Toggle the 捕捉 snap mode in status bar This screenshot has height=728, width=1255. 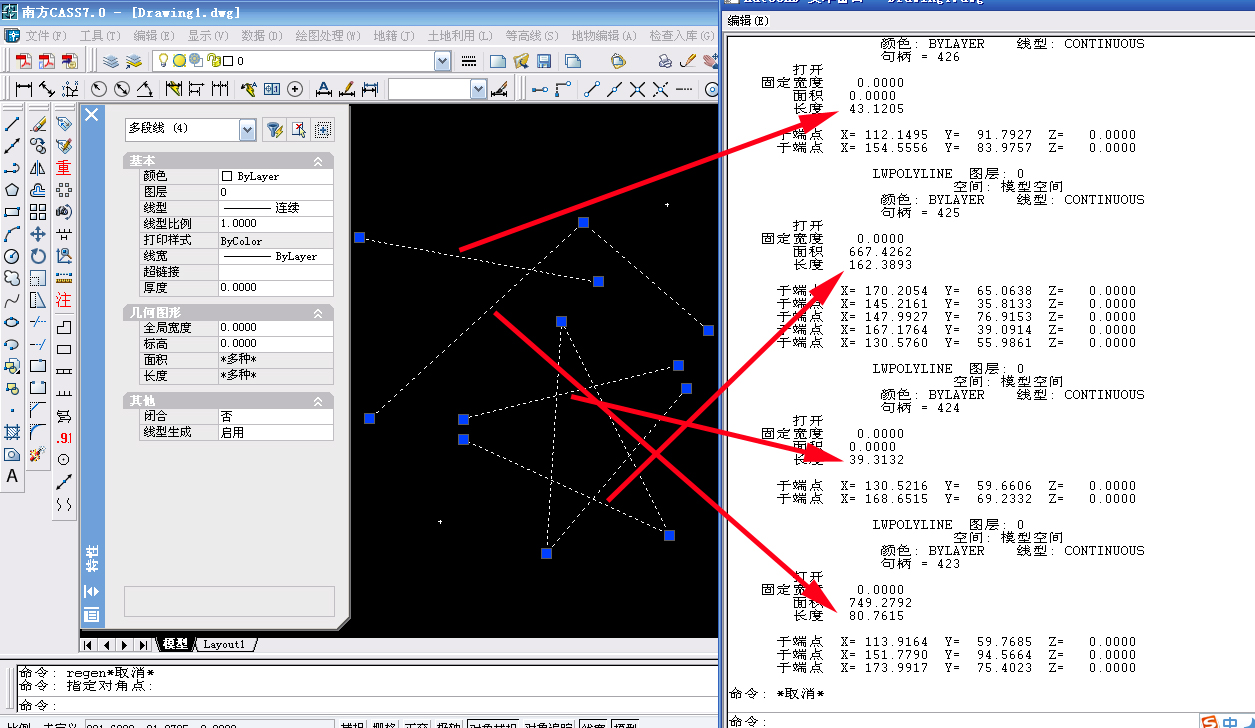[x=352, y=726]
